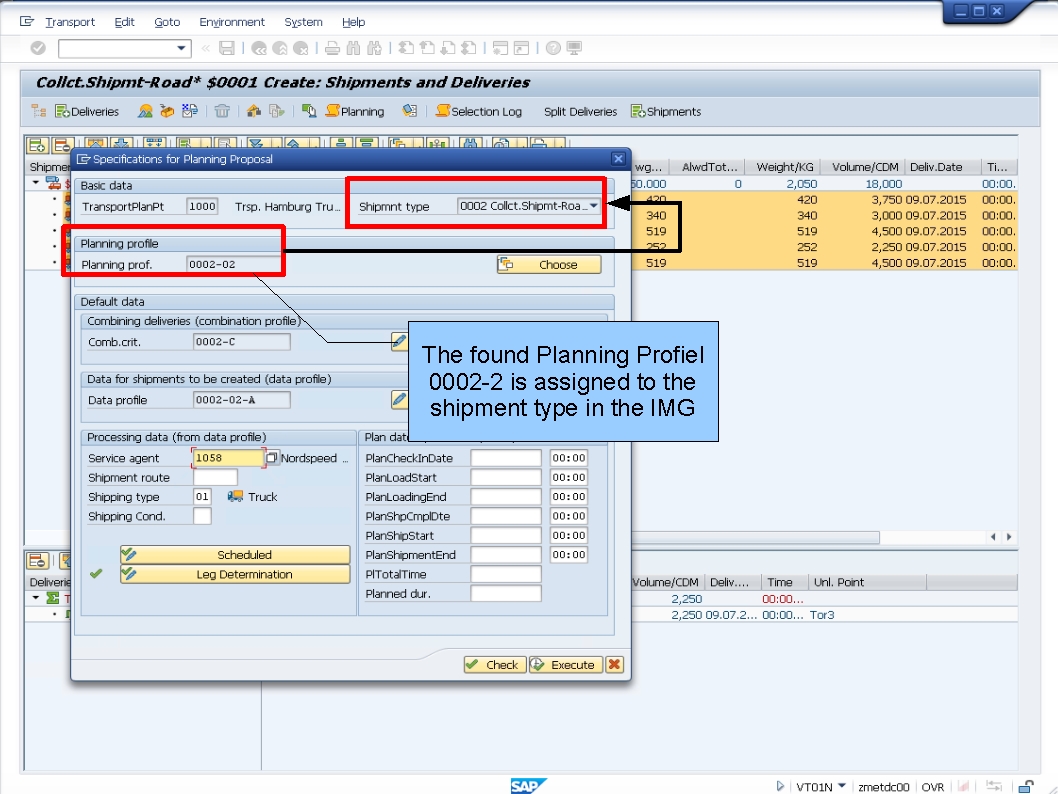Click the Check button

click(x=493, y=664)
